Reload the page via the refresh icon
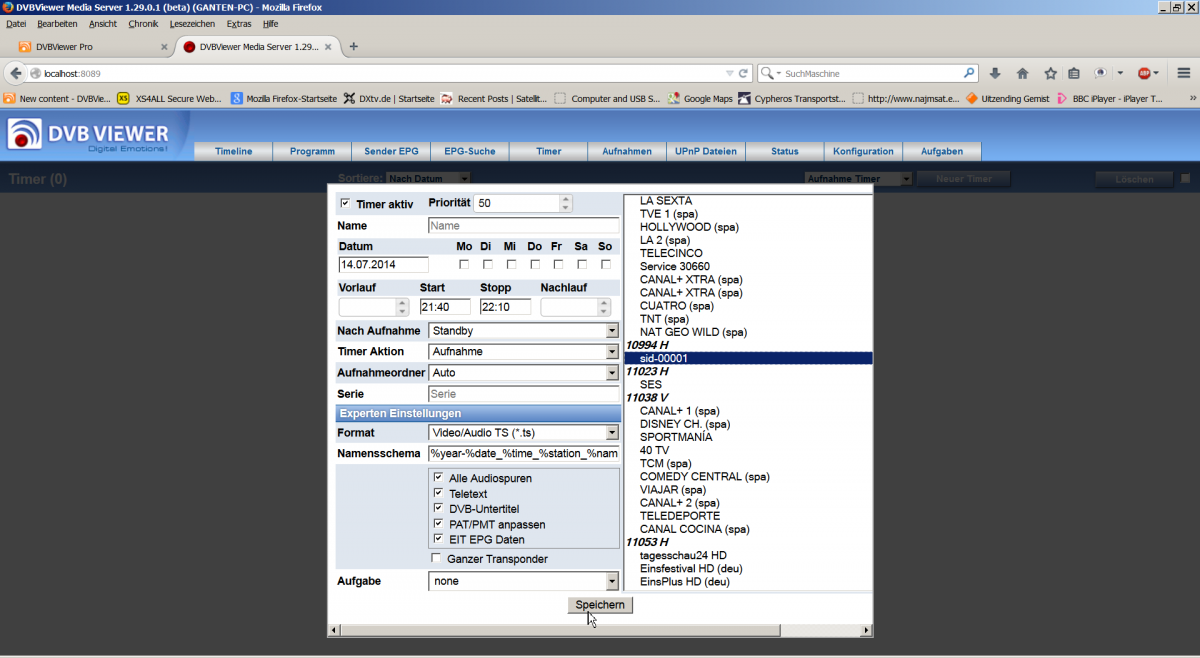The height and width of the screenshot is (658, 1200). point(743,73)
